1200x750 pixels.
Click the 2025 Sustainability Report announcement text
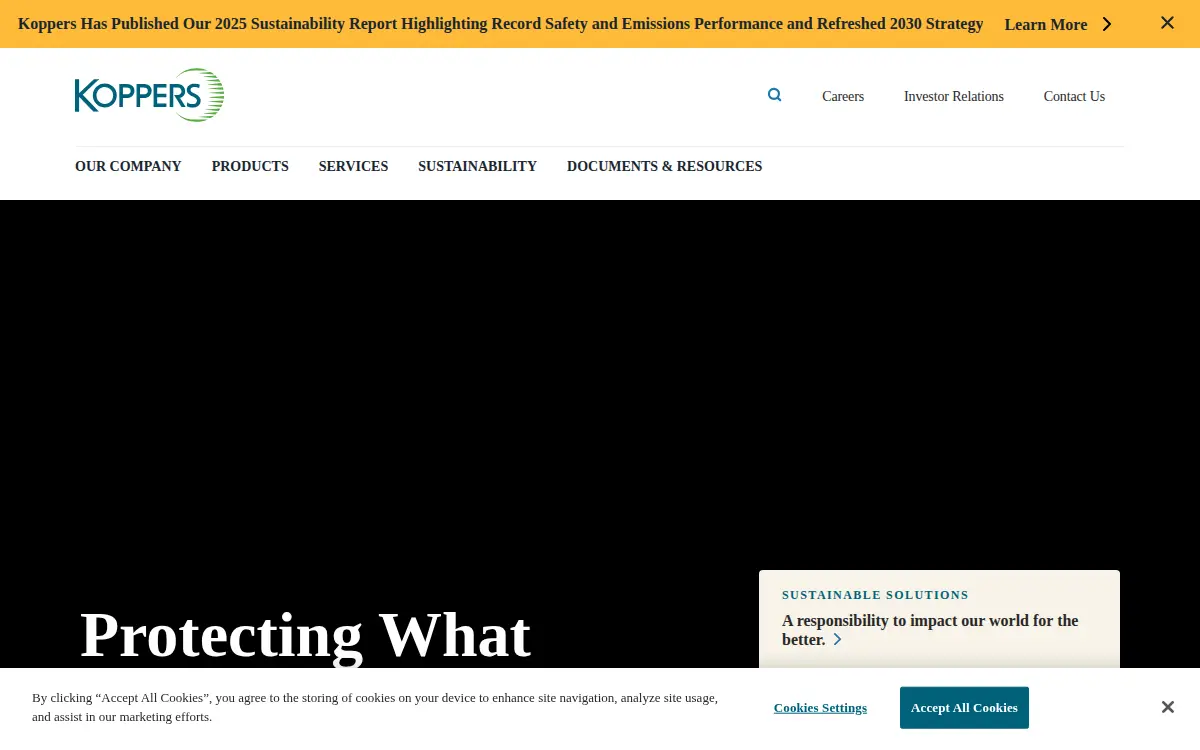pyautogui.click(x=500, y=24)
